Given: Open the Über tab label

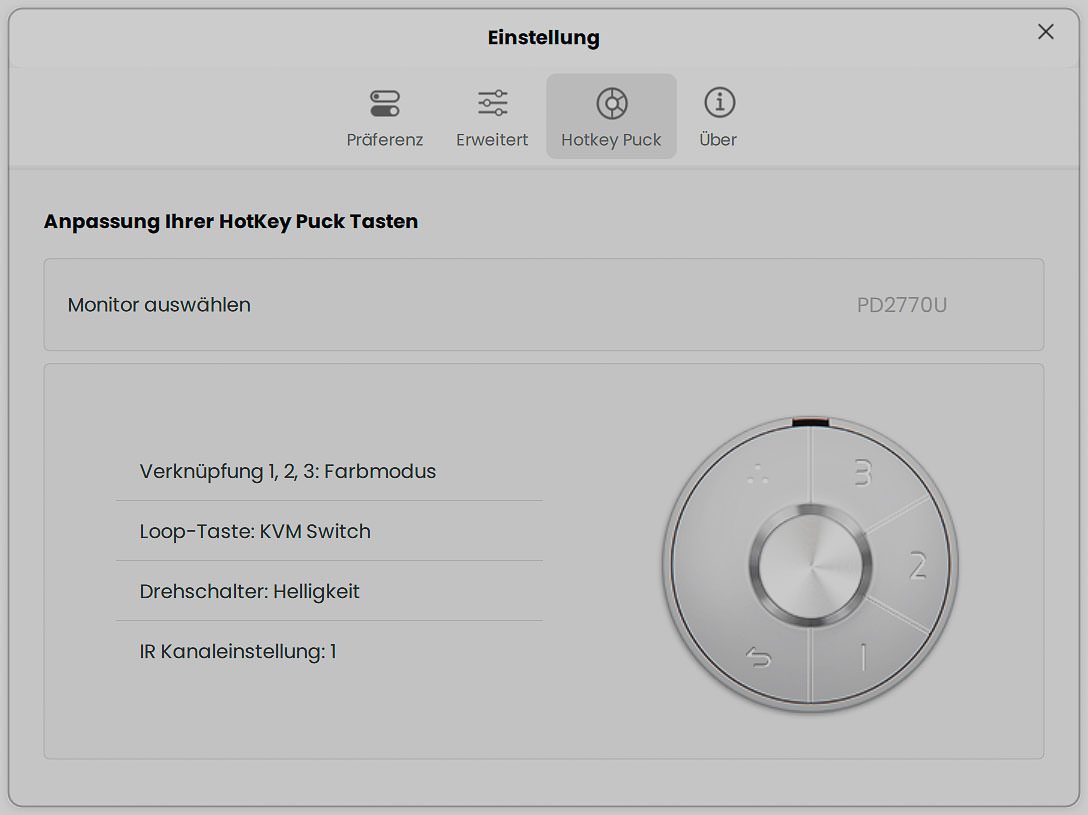Looking at the screenshot, I should (x=718, y=140).
